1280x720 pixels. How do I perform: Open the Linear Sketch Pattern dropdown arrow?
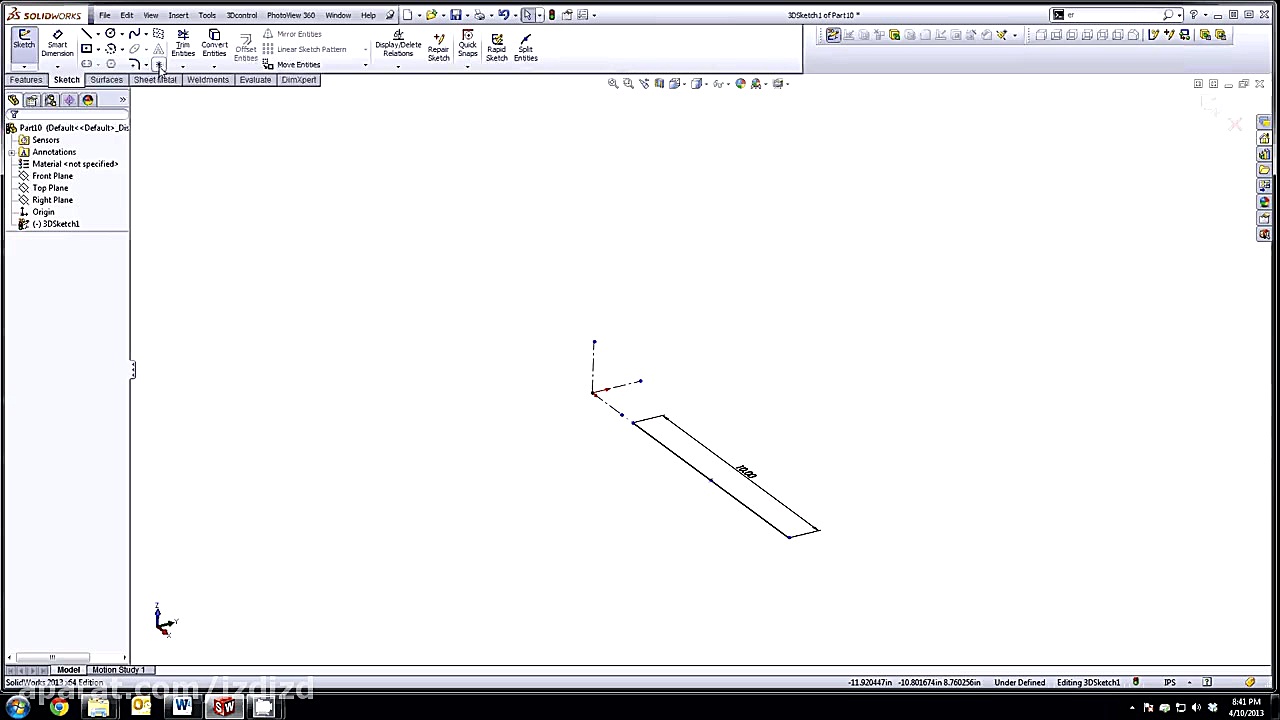pyautogui.click(x=364, y=49)
